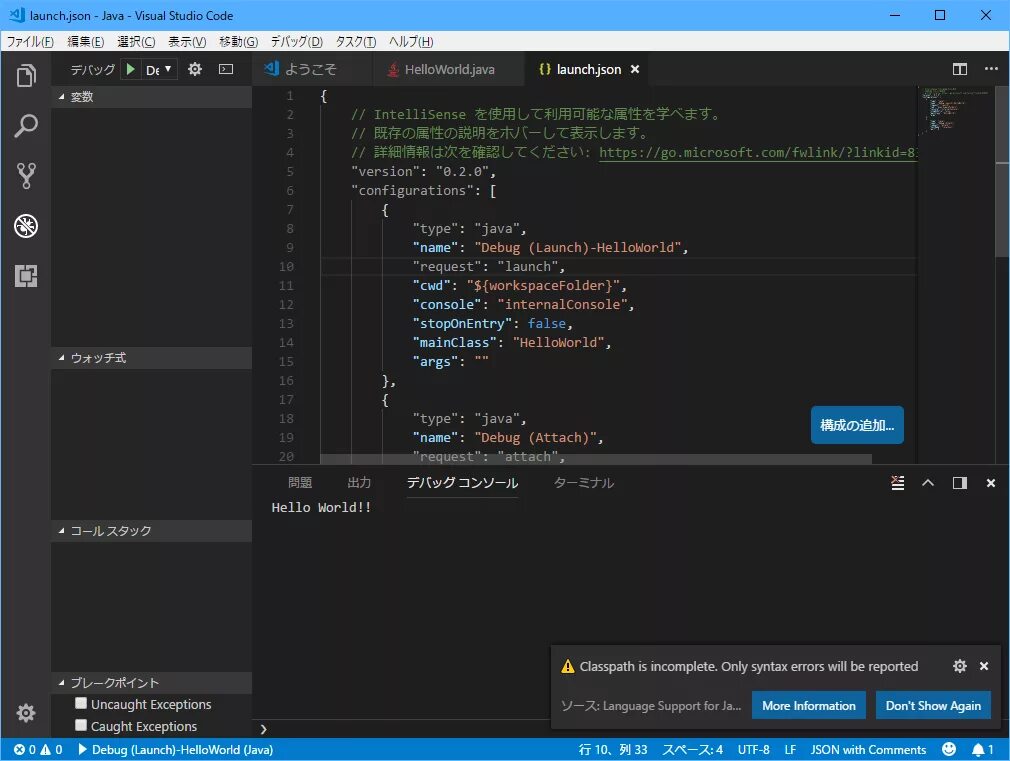Open the debug console icon in debug toolbar

(x=226, y=69)
